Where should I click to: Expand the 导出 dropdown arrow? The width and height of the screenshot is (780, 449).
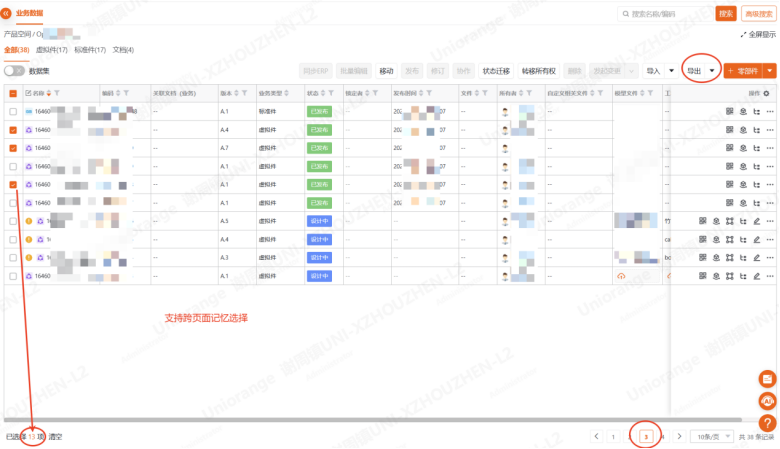pos(712,71)
